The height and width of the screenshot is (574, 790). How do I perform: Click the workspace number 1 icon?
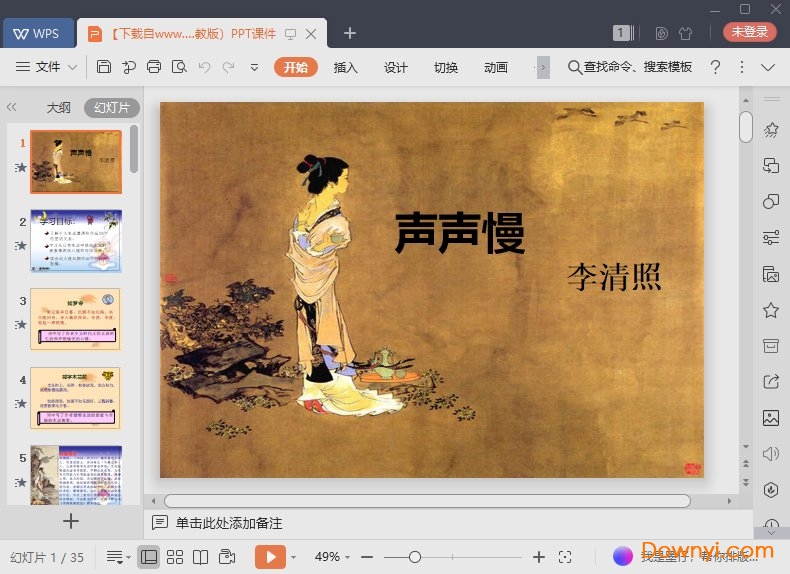coord(623,33)
